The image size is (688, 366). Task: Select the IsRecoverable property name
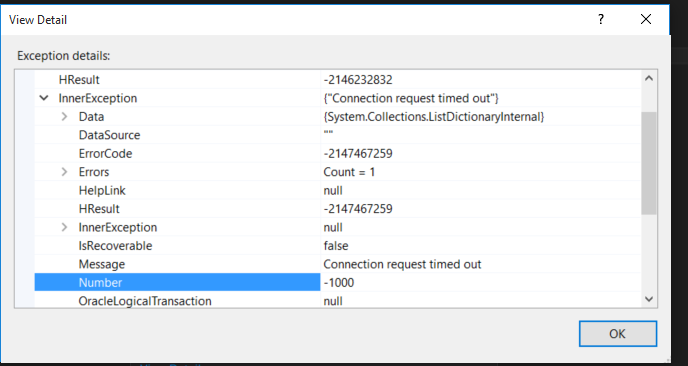pyautogui.click(x=115, y=246)
